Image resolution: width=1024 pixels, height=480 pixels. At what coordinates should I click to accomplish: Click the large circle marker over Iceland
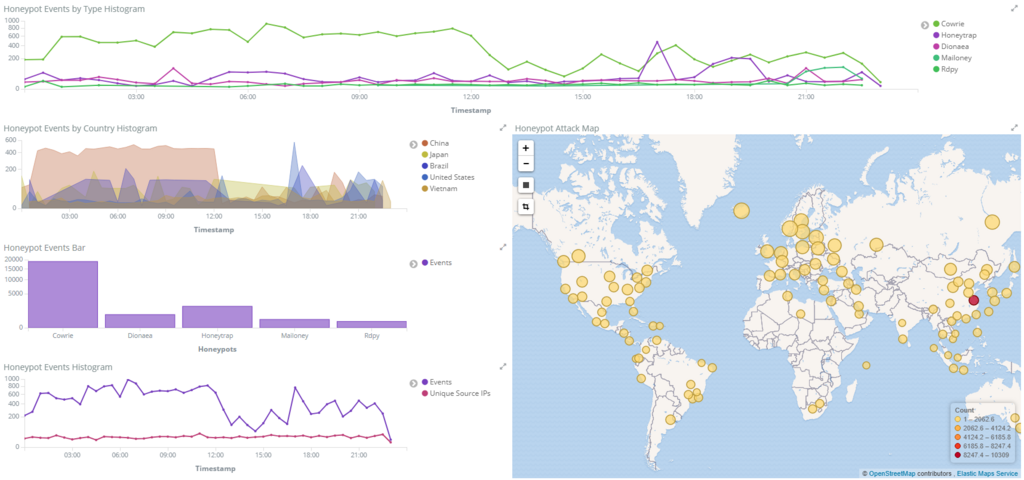(741, 210)
